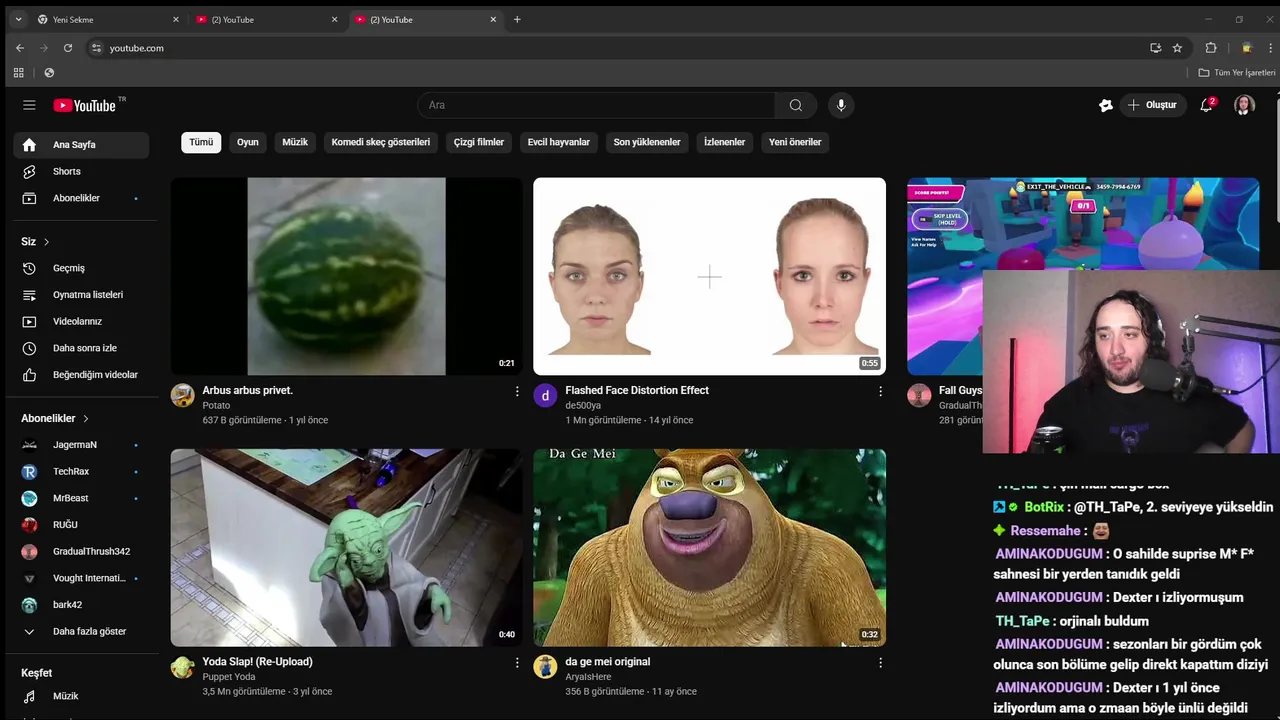Open more options for Flashed Face Distortion Effect

[x=880, y=391]
